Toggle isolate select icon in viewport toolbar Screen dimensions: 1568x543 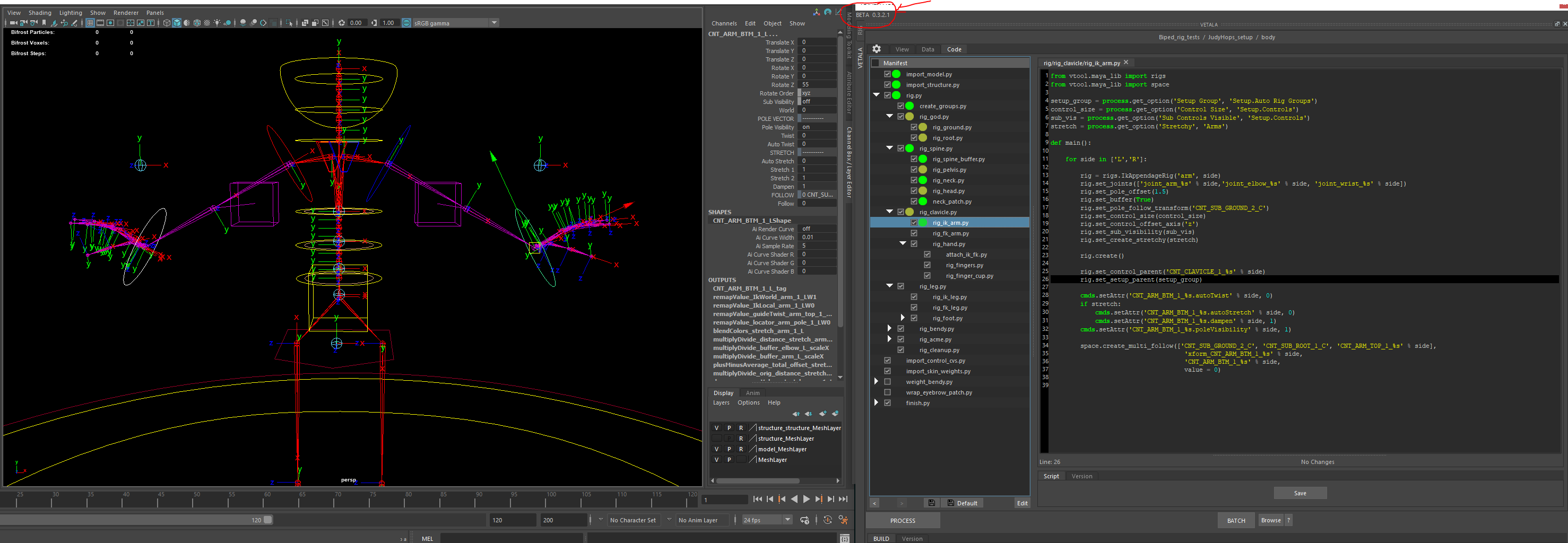click(x=289, y=23)
